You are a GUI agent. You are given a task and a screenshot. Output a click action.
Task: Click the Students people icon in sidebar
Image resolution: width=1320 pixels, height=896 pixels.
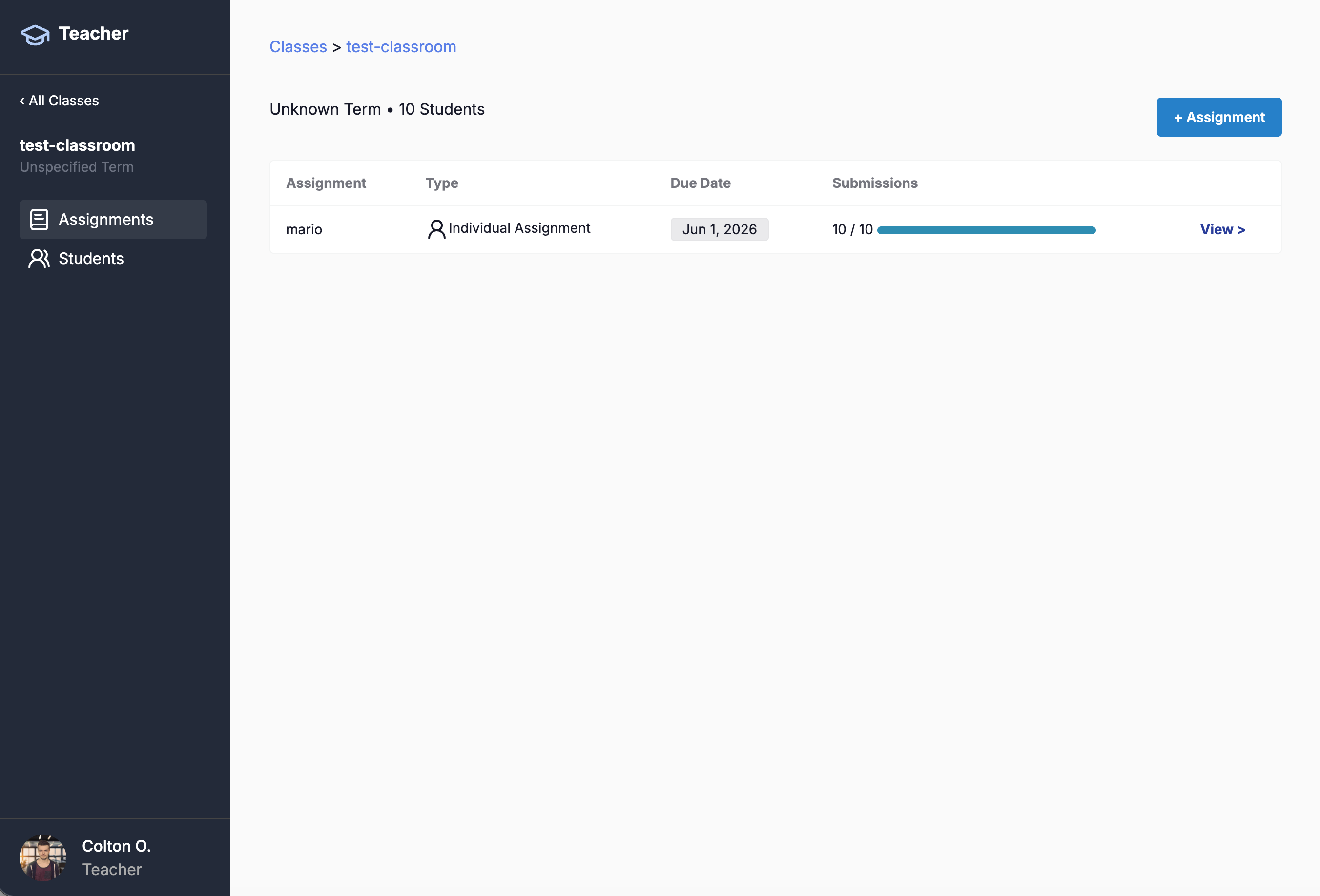point(39,259)
